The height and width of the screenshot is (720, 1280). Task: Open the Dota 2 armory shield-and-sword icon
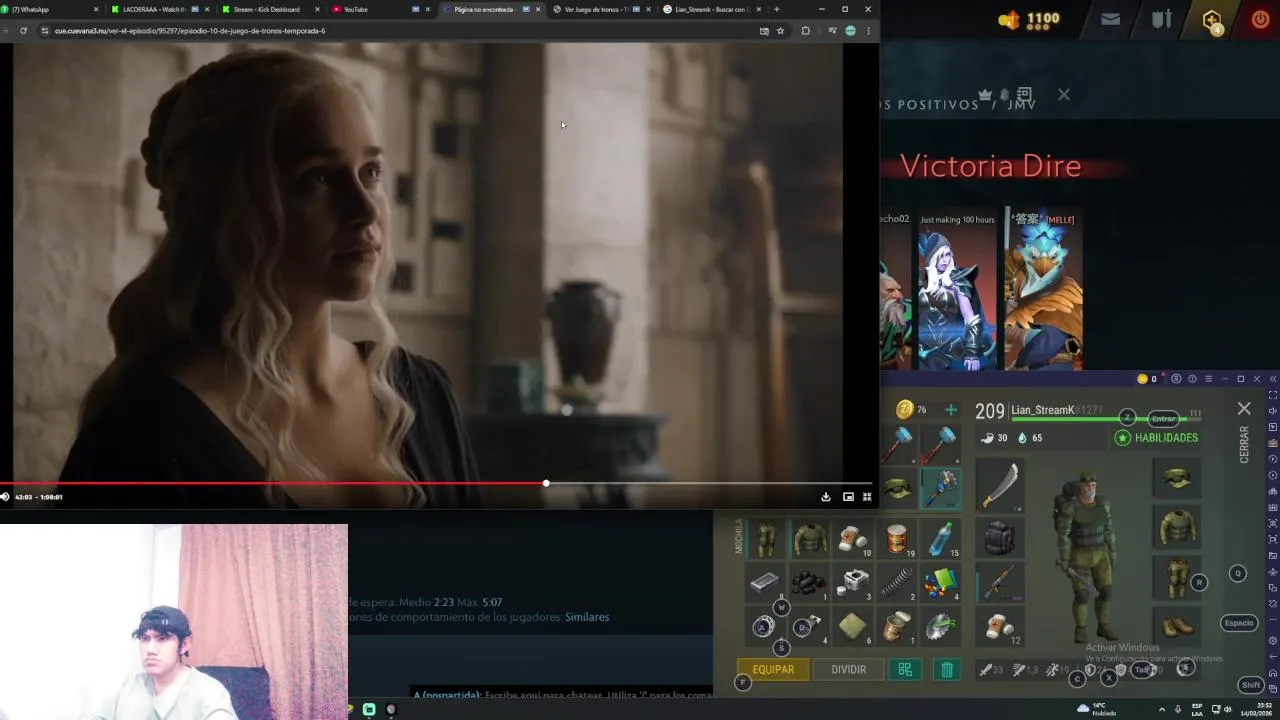1161,19
